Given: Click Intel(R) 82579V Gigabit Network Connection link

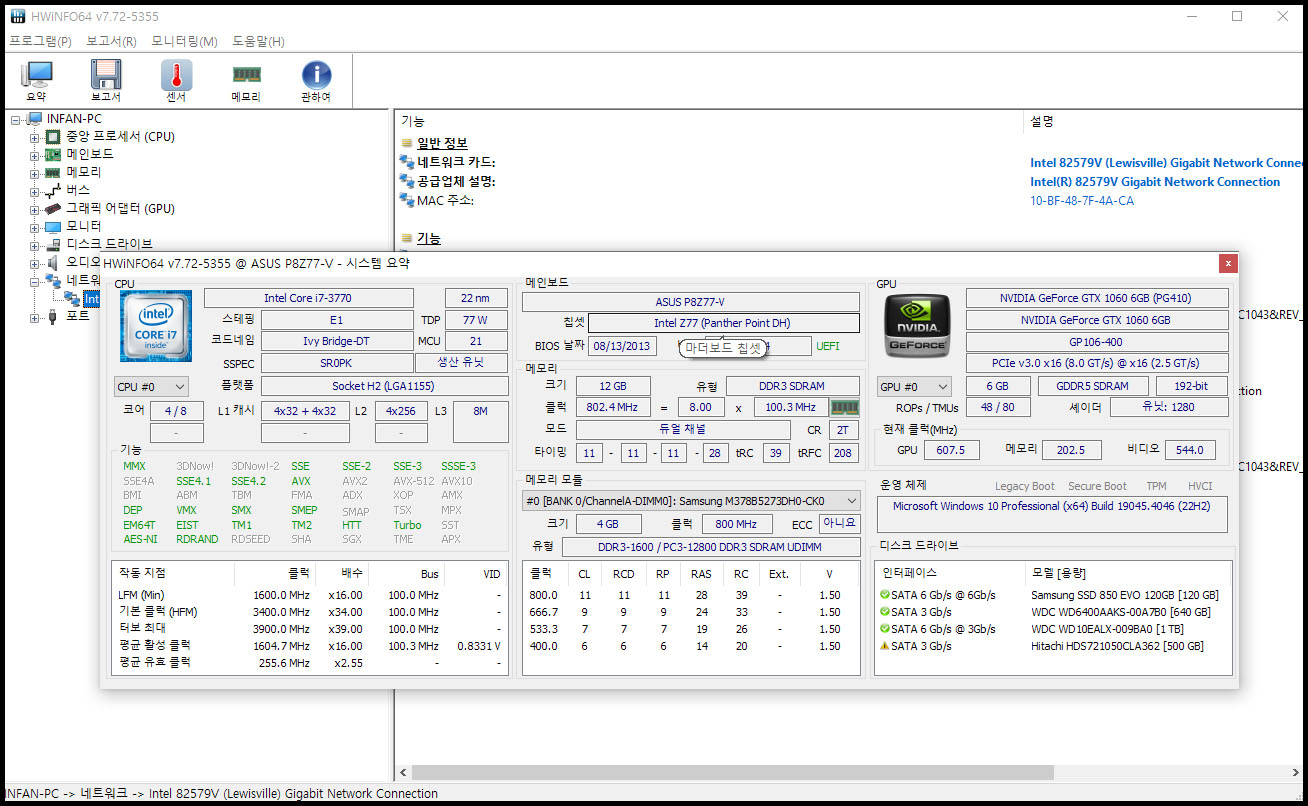Looking at the screenshot, I should pyautogui.click(x=1155, y=182).
